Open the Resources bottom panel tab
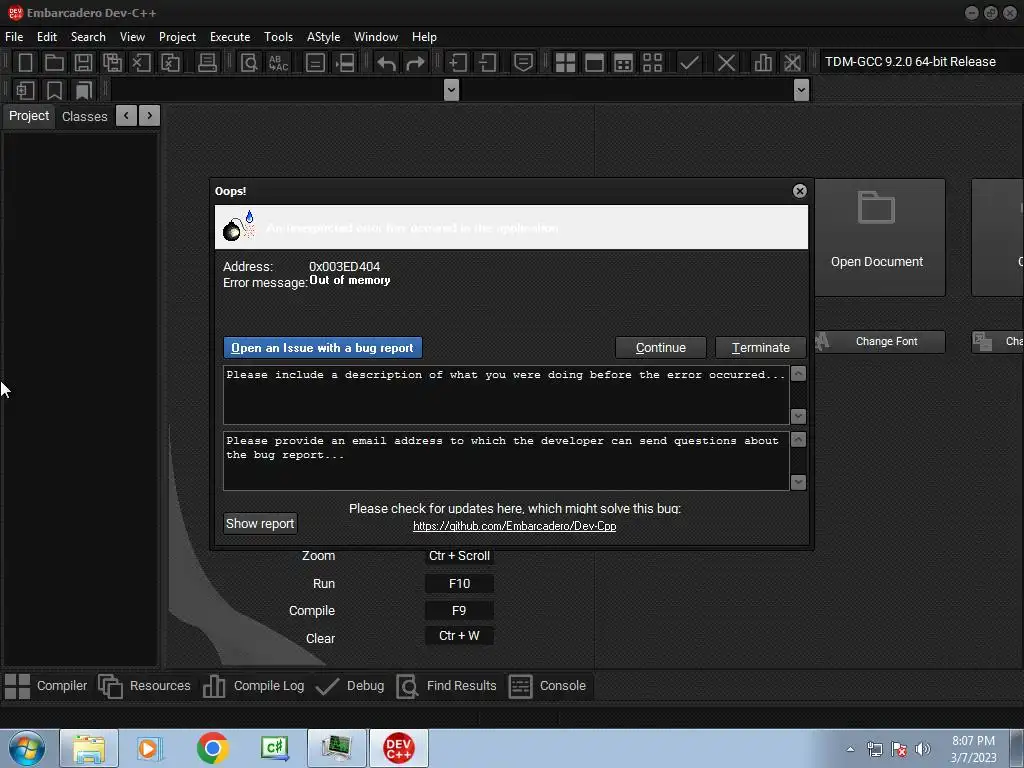 pyautogui.click(x=144, y=686)
